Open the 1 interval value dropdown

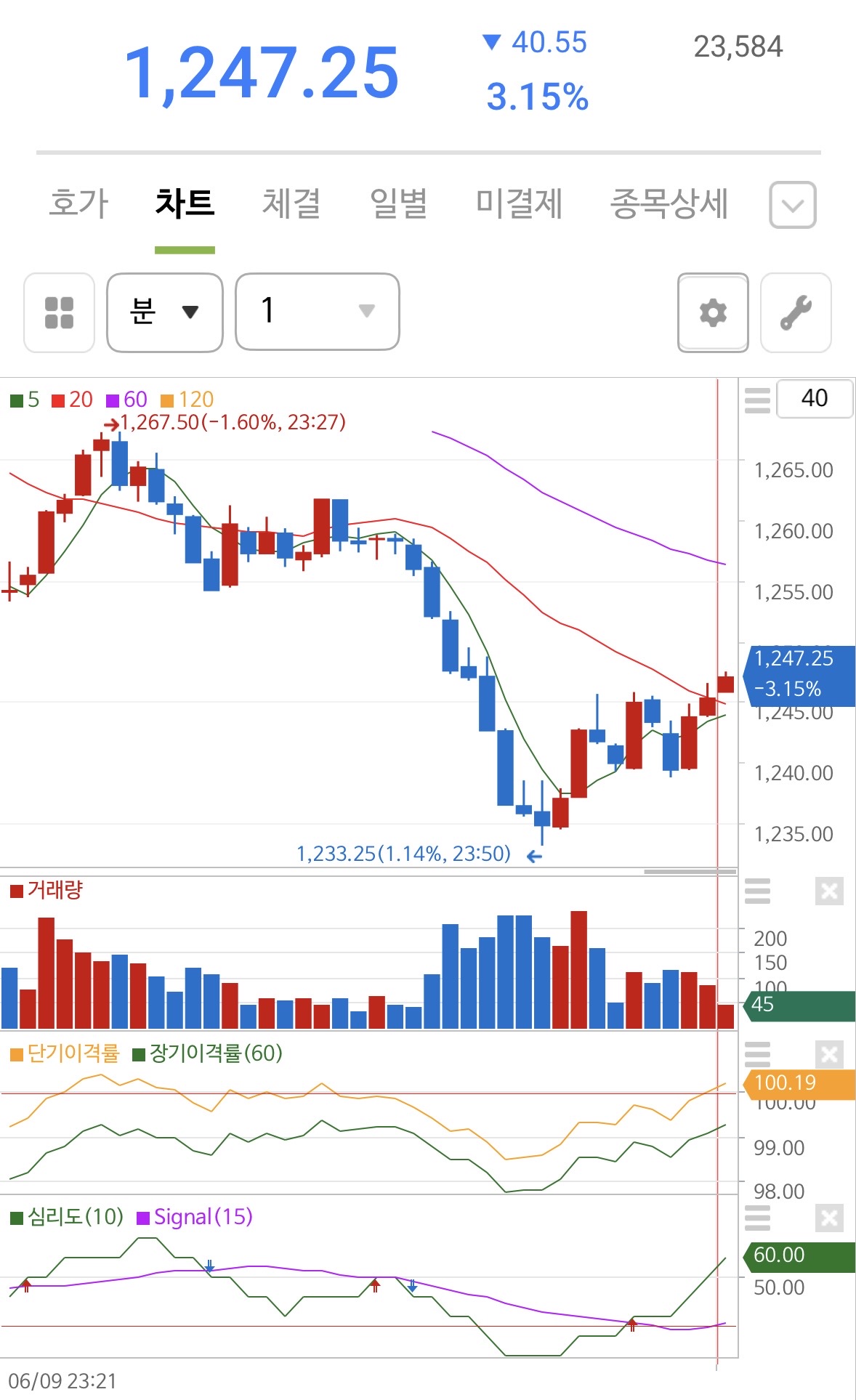pyautogui.click(x=318, y=312)
